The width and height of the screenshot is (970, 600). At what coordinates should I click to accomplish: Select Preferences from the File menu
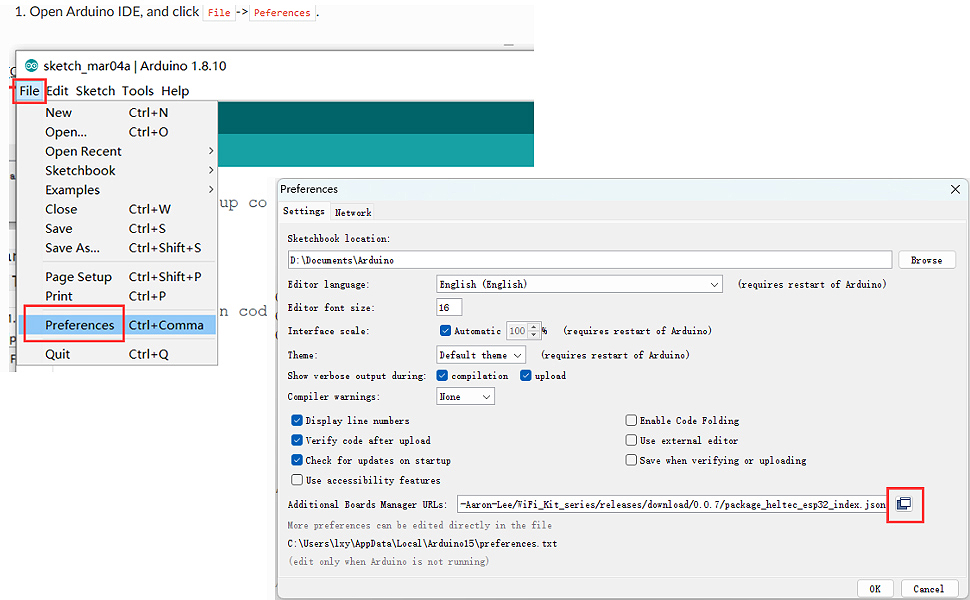[x=80, y=325]
